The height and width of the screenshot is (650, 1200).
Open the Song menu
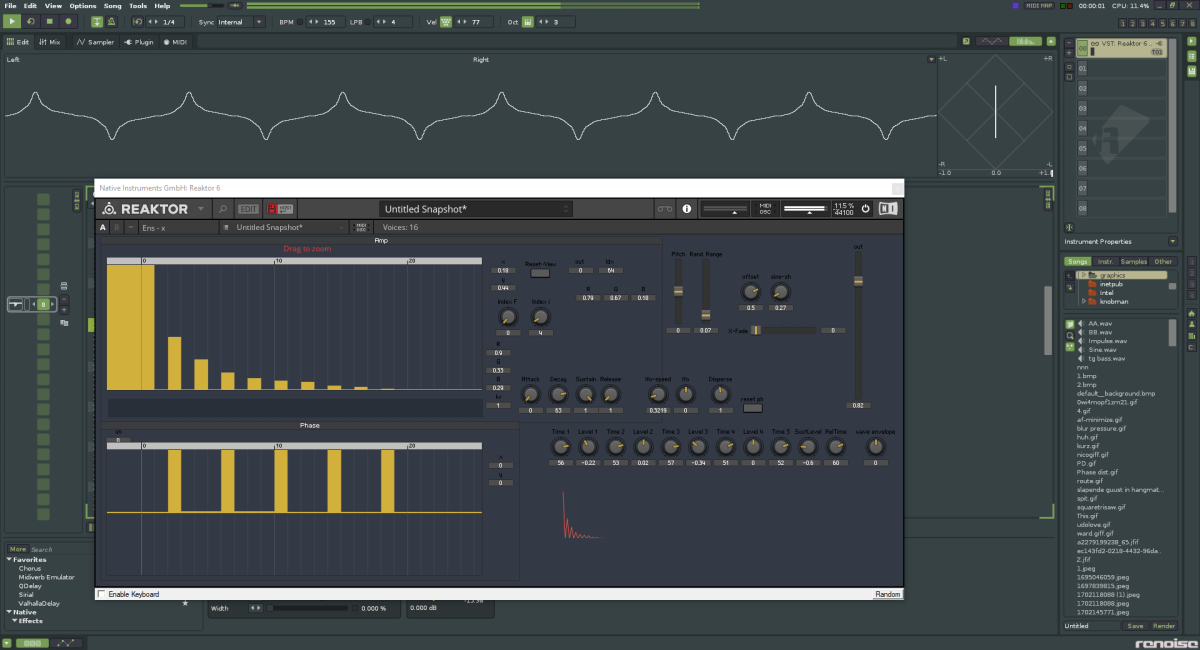coord(113,6)
